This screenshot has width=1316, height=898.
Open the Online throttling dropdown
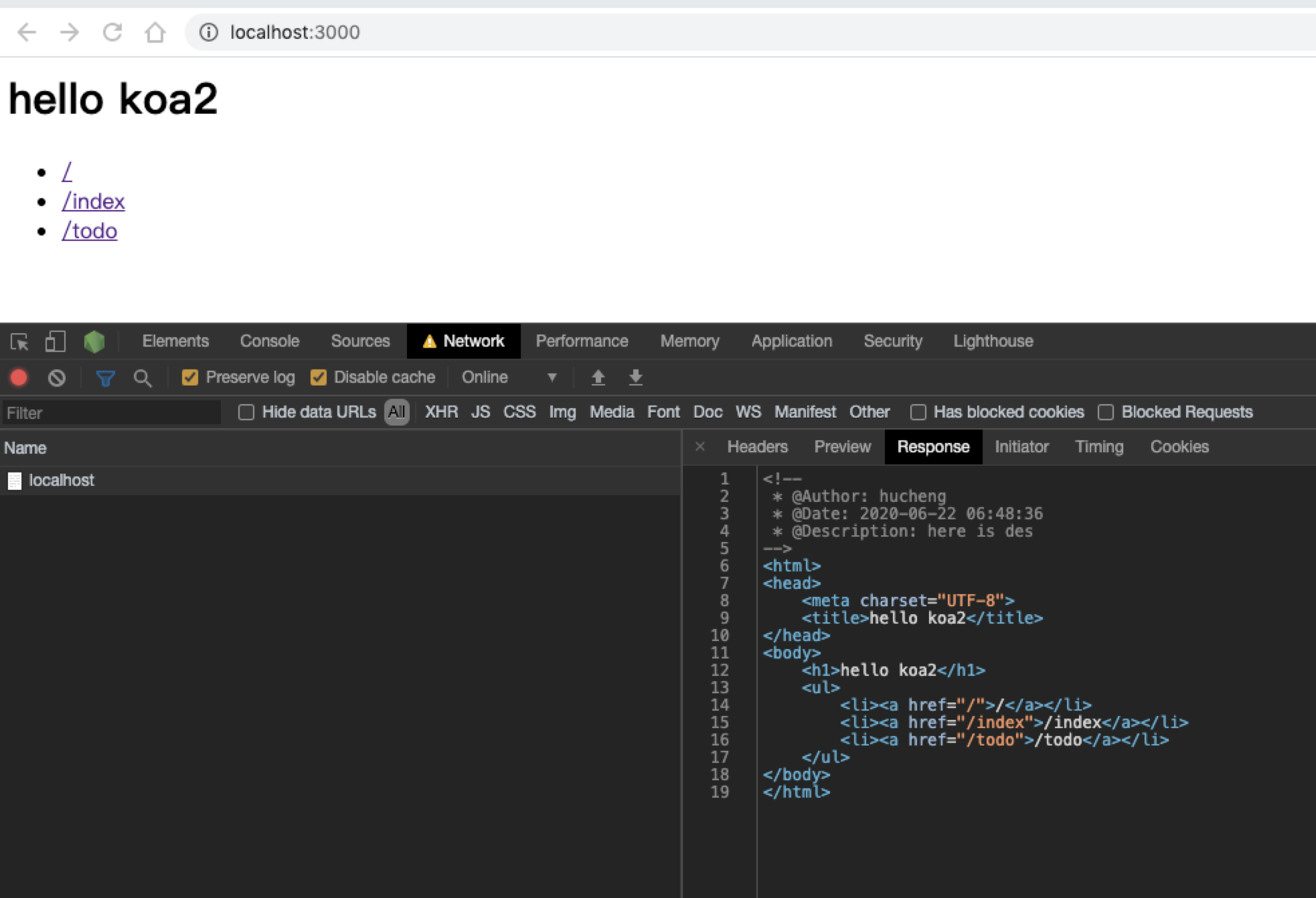pos(509,377)
